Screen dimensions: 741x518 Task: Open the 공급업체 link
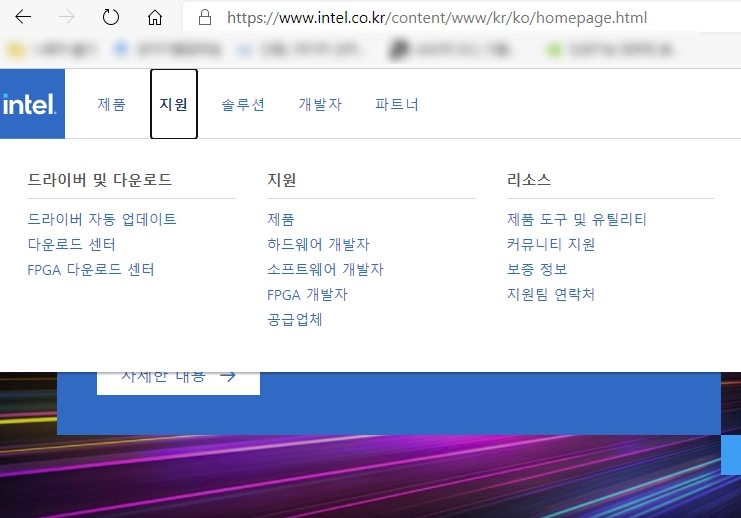point(294,319)
